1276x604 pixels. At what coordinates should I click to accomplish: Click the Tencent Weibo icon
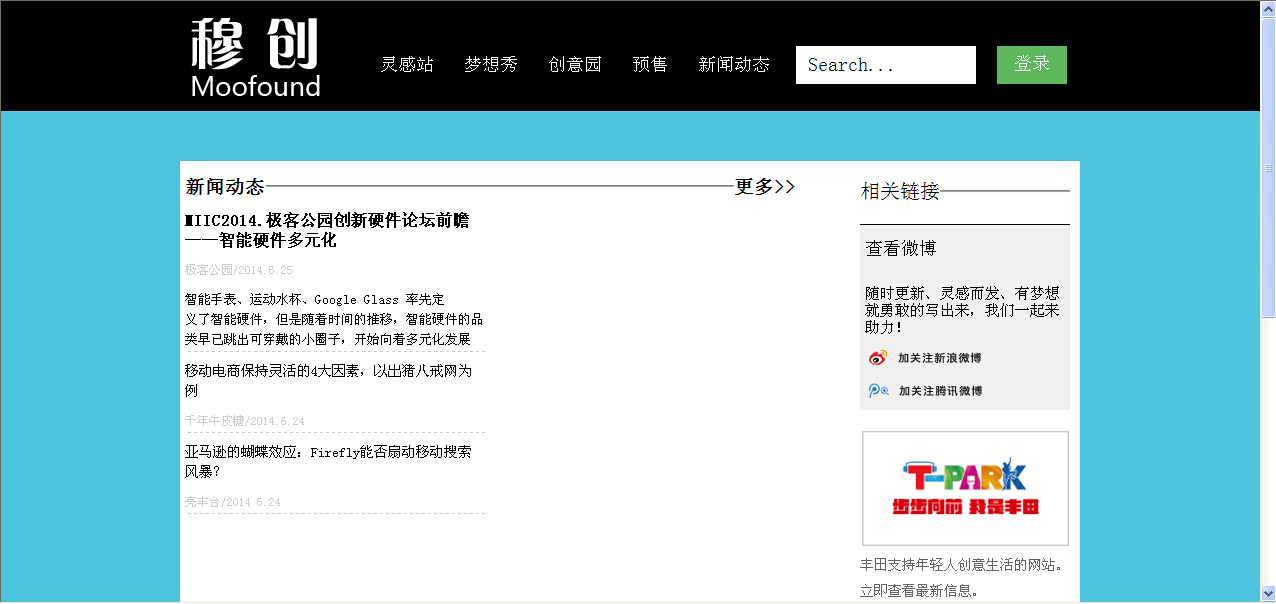[878, 391]
